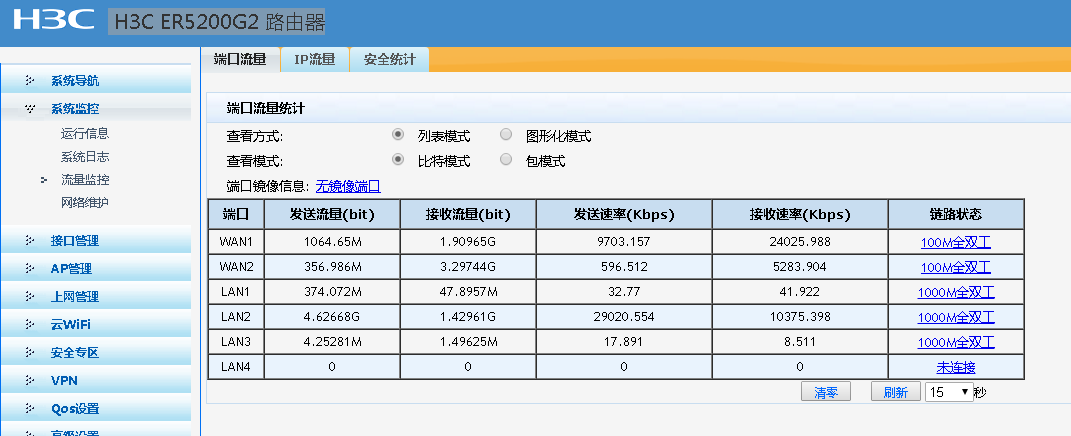Image resolution: width=1071 pixels, height=436 pixels.
Task: Open the 系统导航 section
Action: point(75,81)
